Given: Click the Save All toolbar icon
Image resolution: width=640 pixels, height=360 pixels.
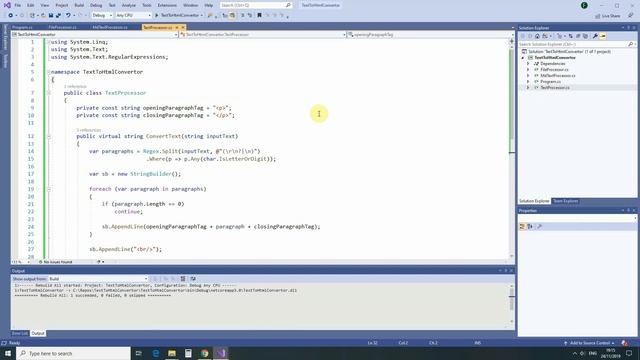Looking at the screenshot, I should pyautogui.click(x=58, y=16).
